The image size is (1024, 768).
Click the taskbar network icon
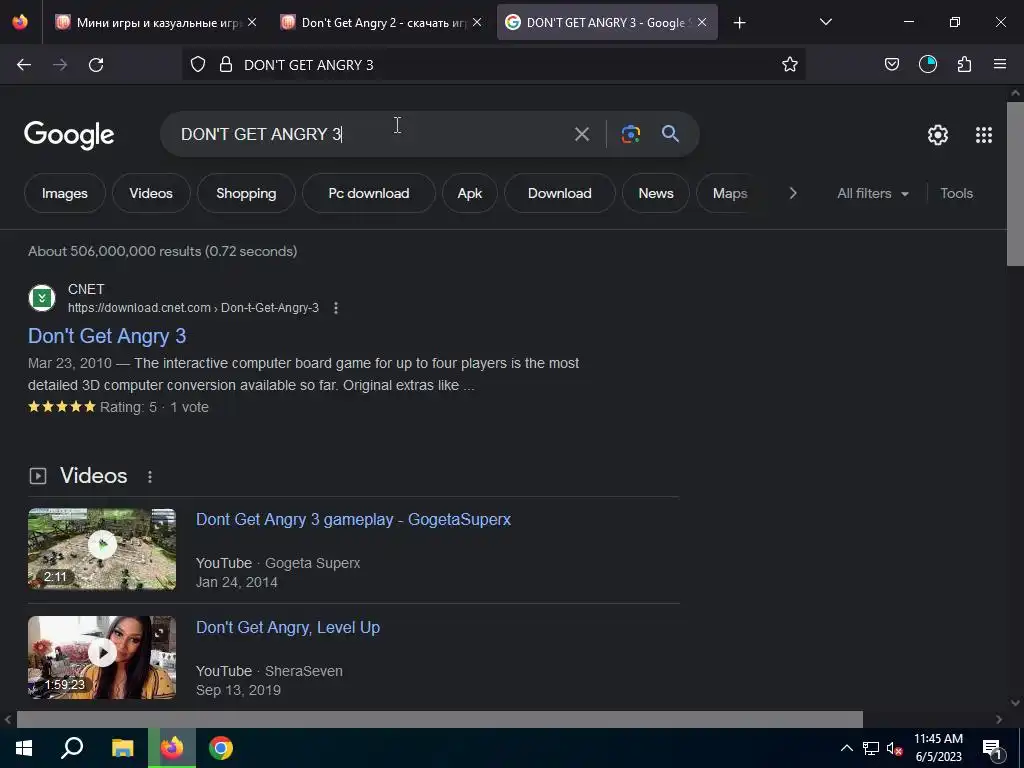pyautogui.click(x=871, y=748)
